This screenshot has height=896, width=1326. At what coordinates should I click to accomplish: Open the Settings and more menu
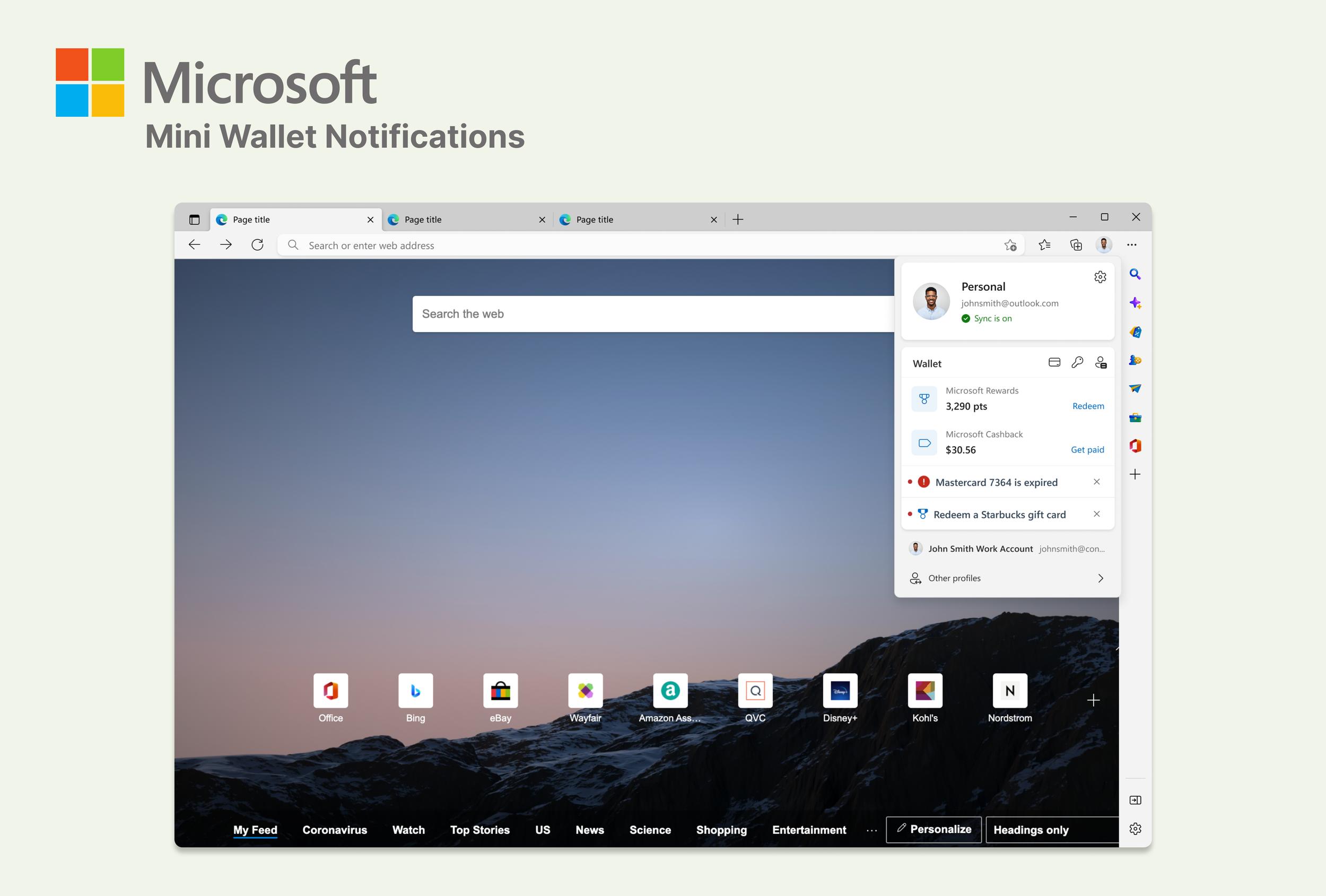pyautogui.click(x=1132, y=245)
